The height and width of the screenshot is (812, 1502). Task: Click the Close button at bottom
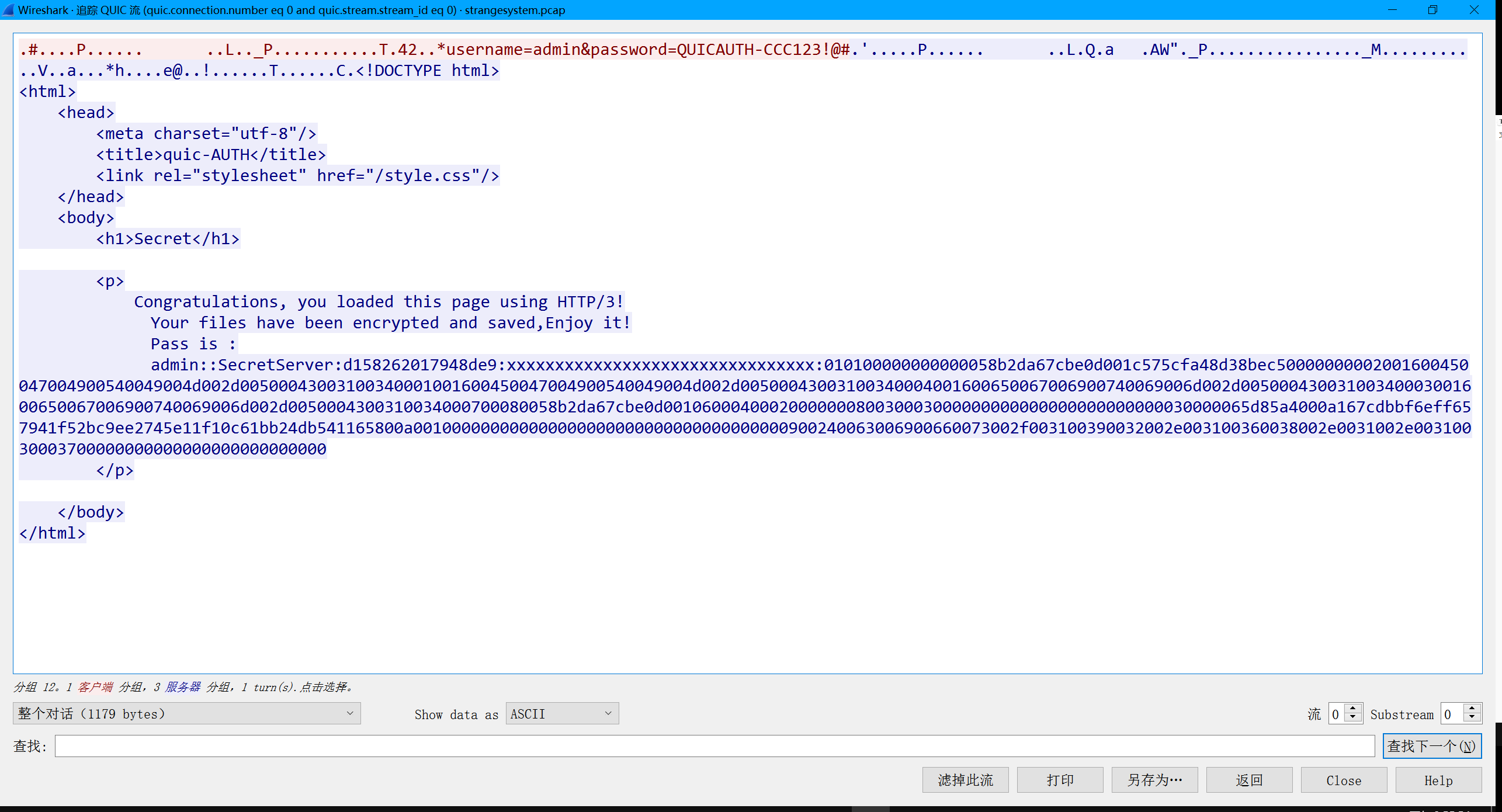click(x=1344, y=780)
